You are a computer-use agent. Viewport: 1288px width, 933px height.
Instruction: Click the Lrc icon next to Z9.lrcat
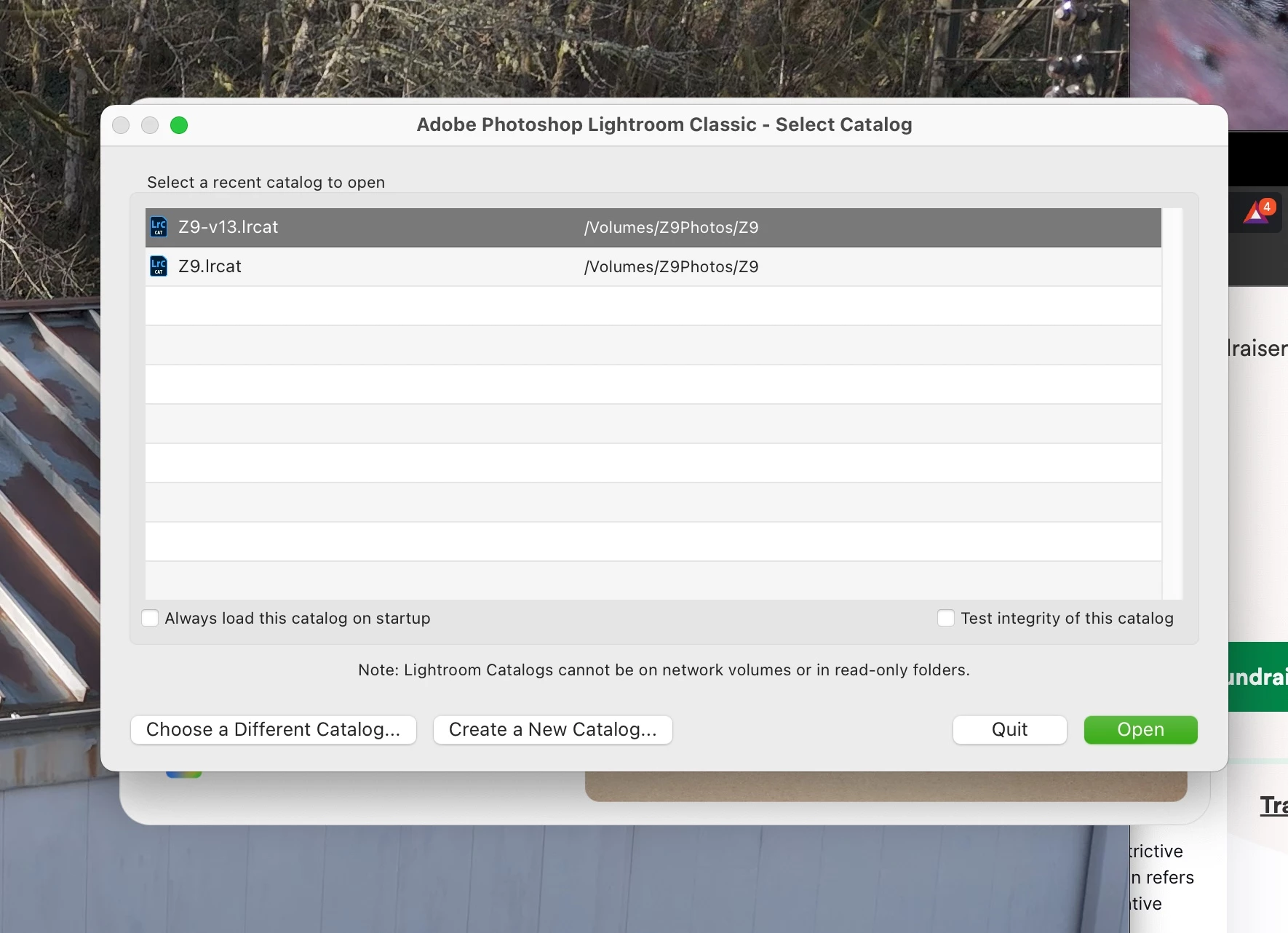[x=159, y=266]
